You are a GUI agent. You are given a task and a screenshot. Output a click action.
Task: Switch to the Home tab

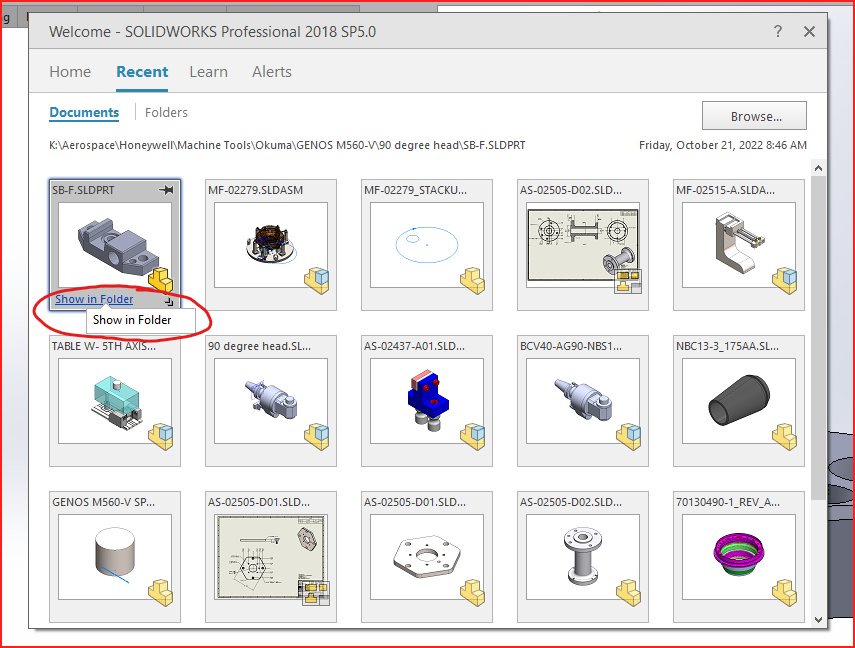click(70, 72)
